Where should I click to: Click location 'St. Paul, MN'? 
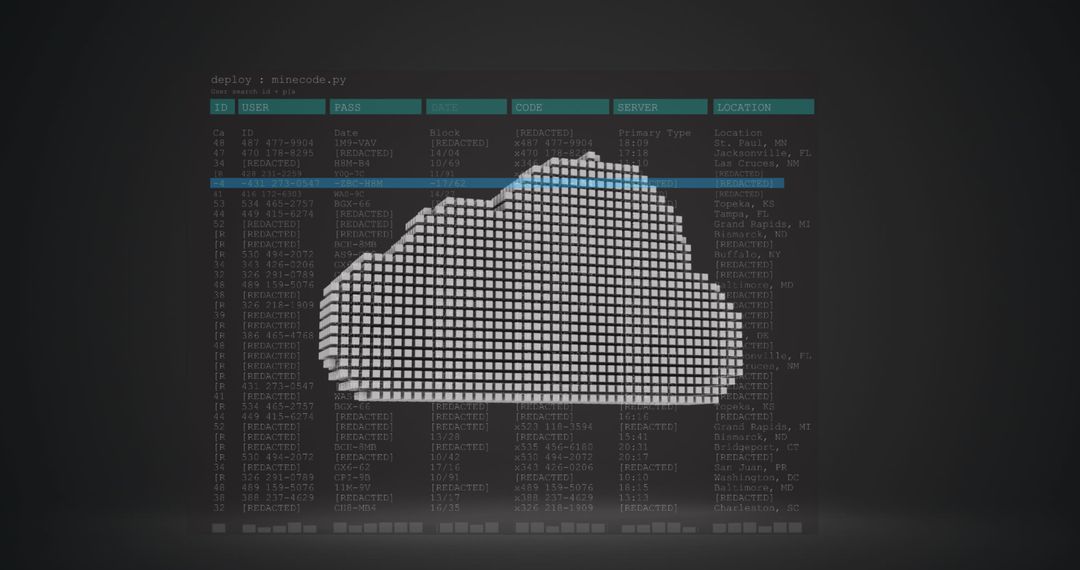(750, 143)
